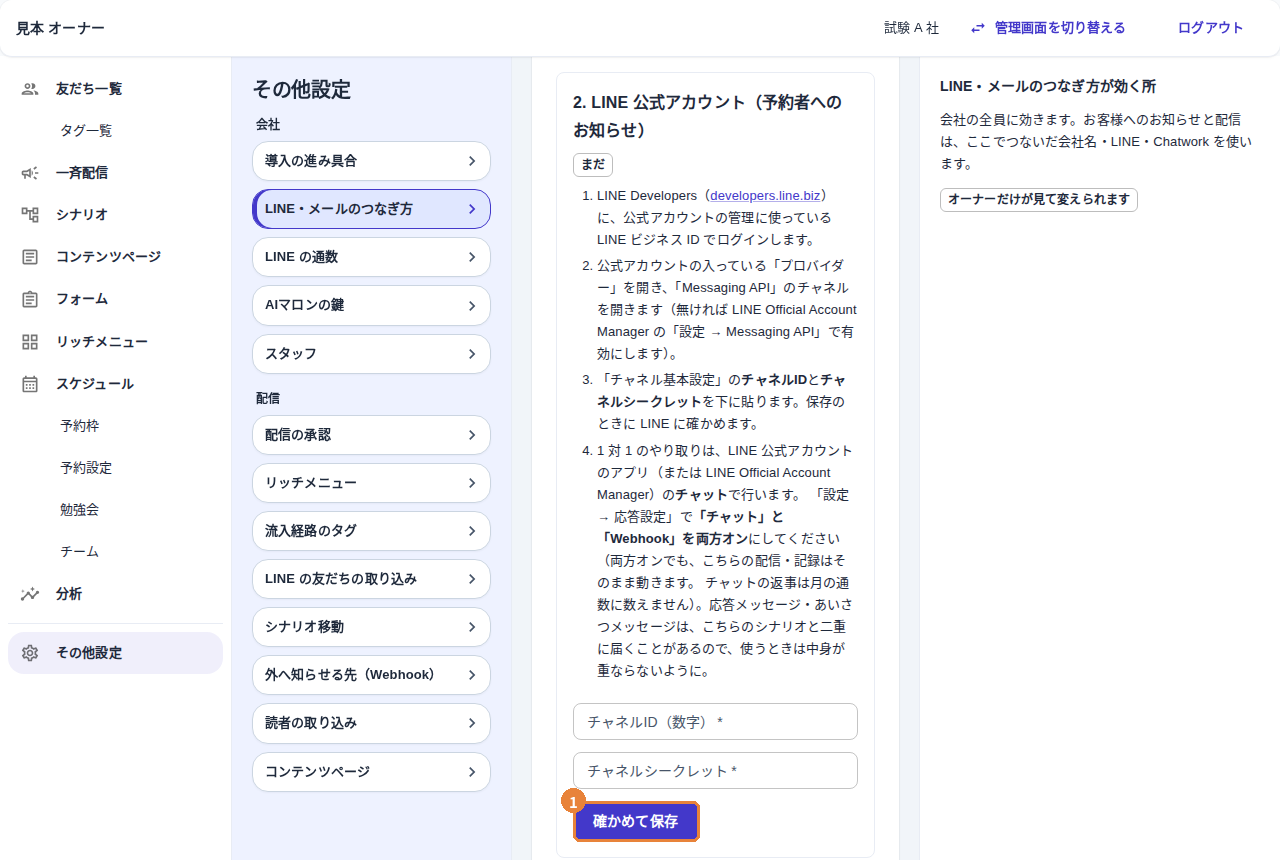This screenshot has height=860, width=1280.
Task: Click the リッチメニュー grid icon
Action: tap(30, 342)
